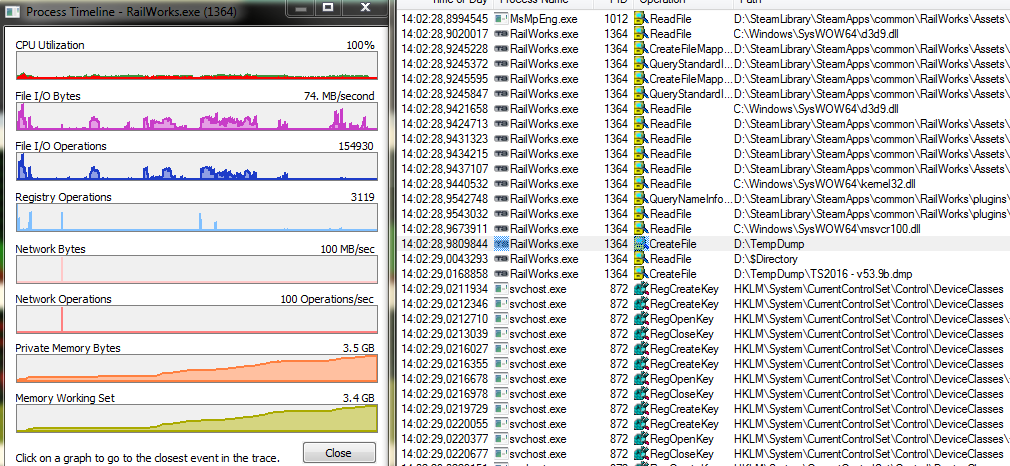Click RegCreateKey text in row 14:02:29,0219729

pyautogui.click(x=684, y=409)
